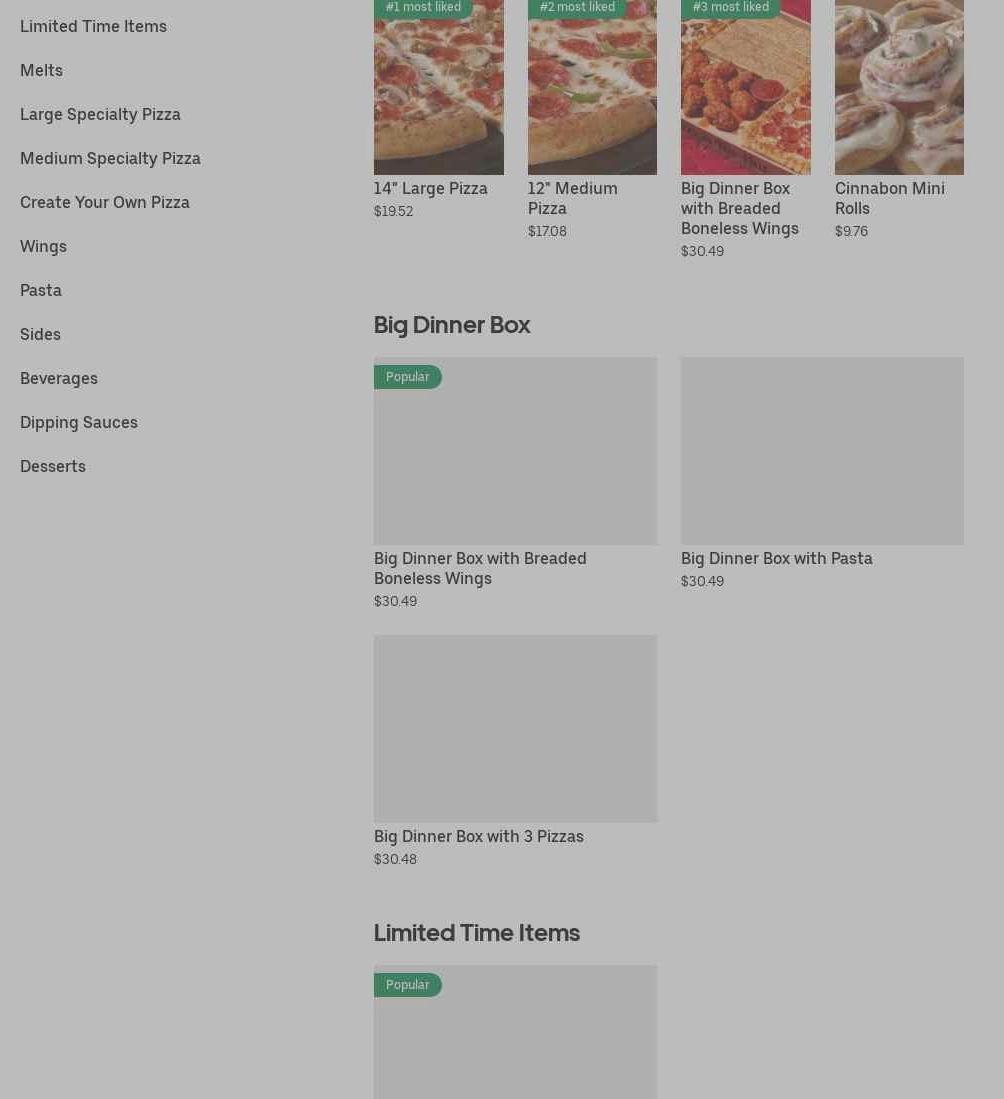This screenshot has height=1099, width=1004.
Task: Open the Sides category
Action: 40,335
